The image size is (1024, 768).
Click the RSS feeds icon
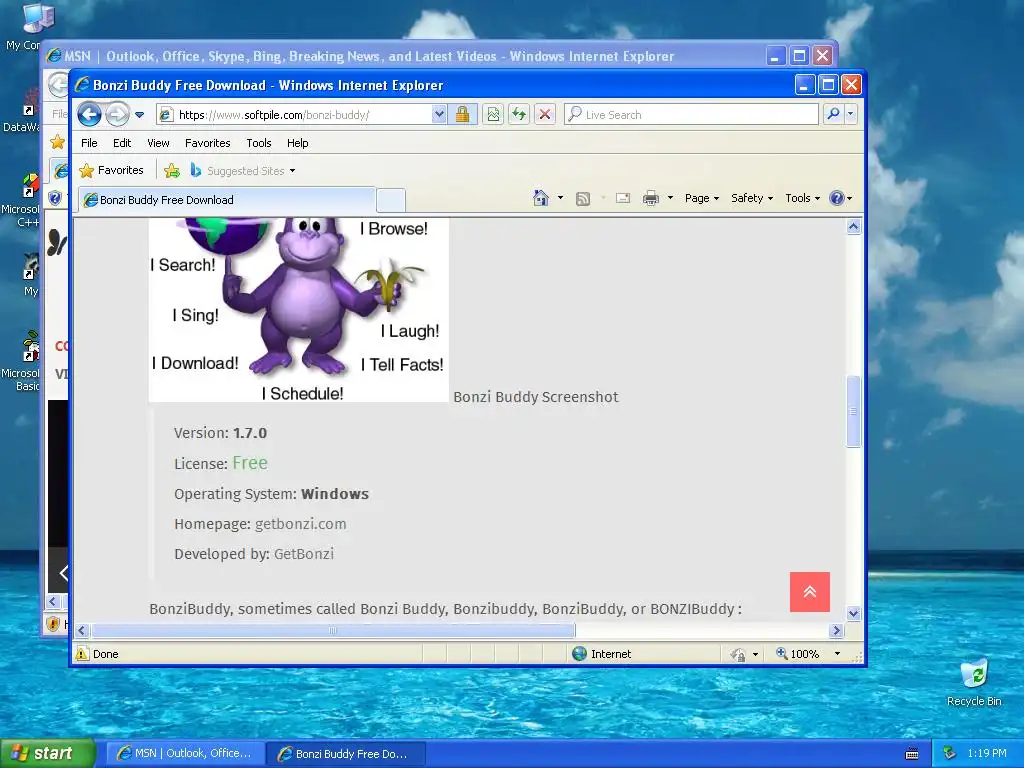coord(583,199)
